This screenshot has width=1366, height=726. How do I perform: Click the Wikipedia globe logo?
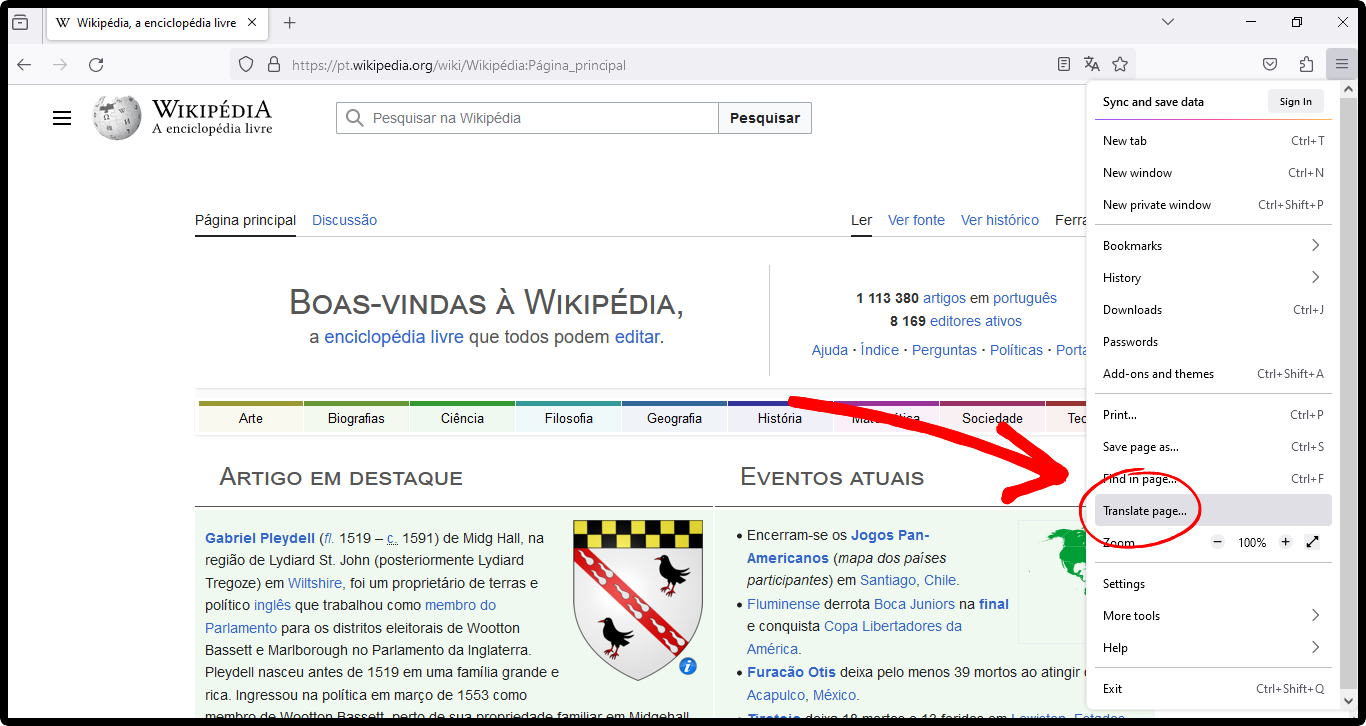pos(117,117)
